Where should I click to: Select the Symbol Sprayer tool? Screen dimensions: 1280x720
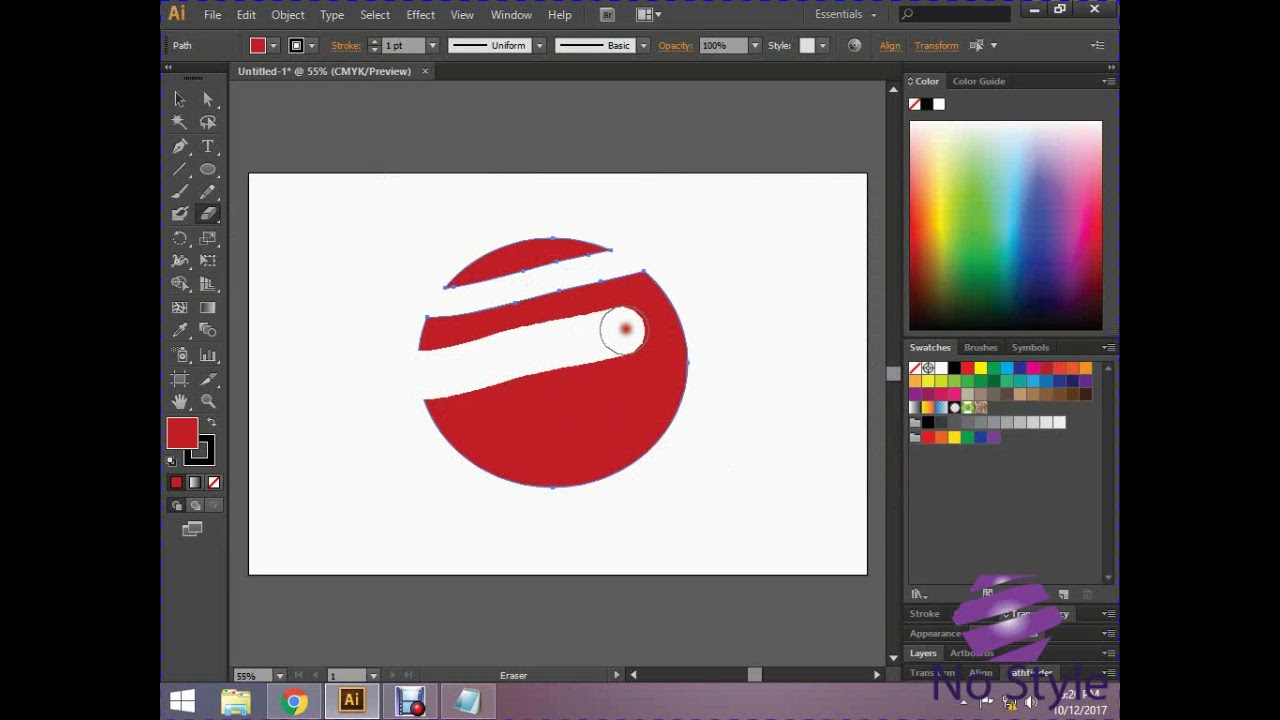pyautogui.click(x=180, y=355)
